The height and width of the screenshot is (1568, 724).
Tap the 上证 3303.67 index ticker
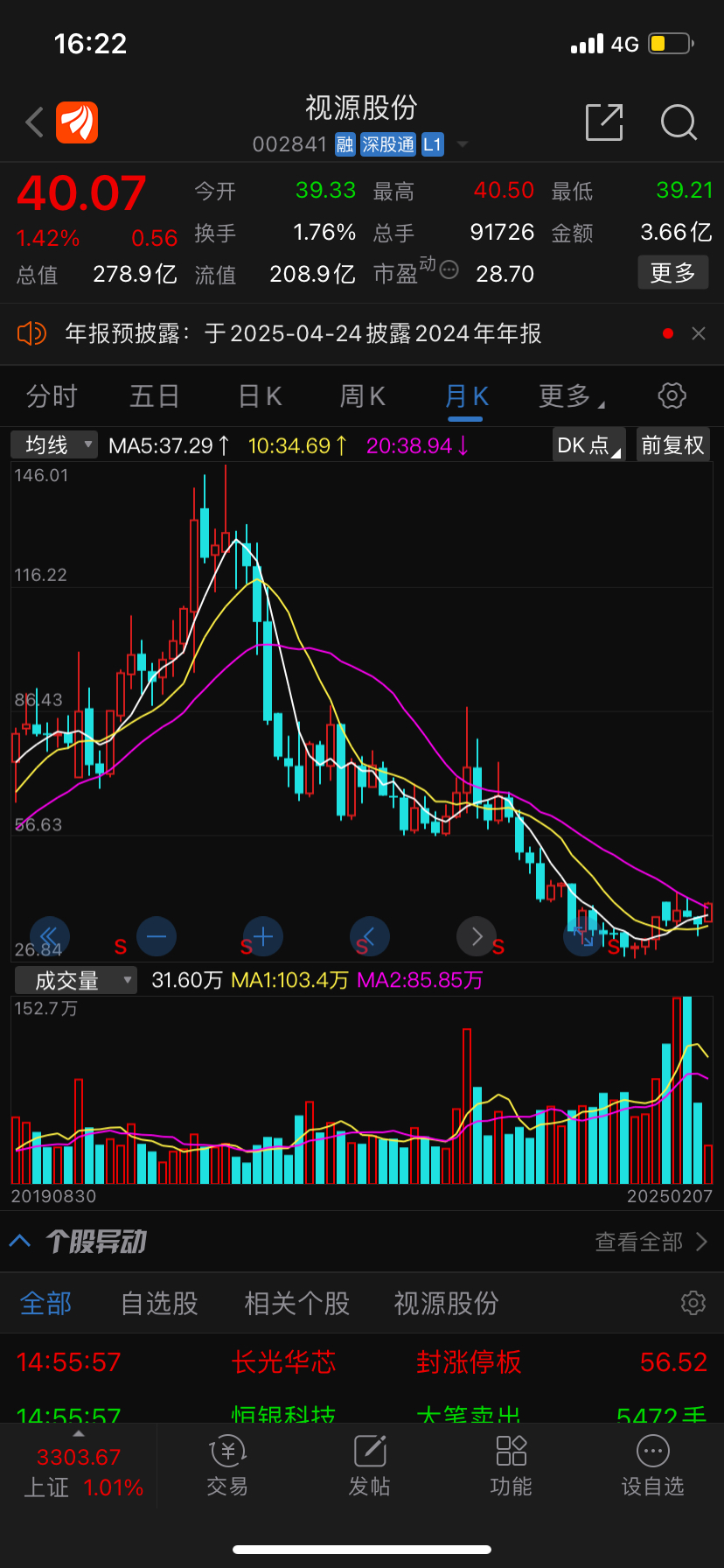point(79,1472)
